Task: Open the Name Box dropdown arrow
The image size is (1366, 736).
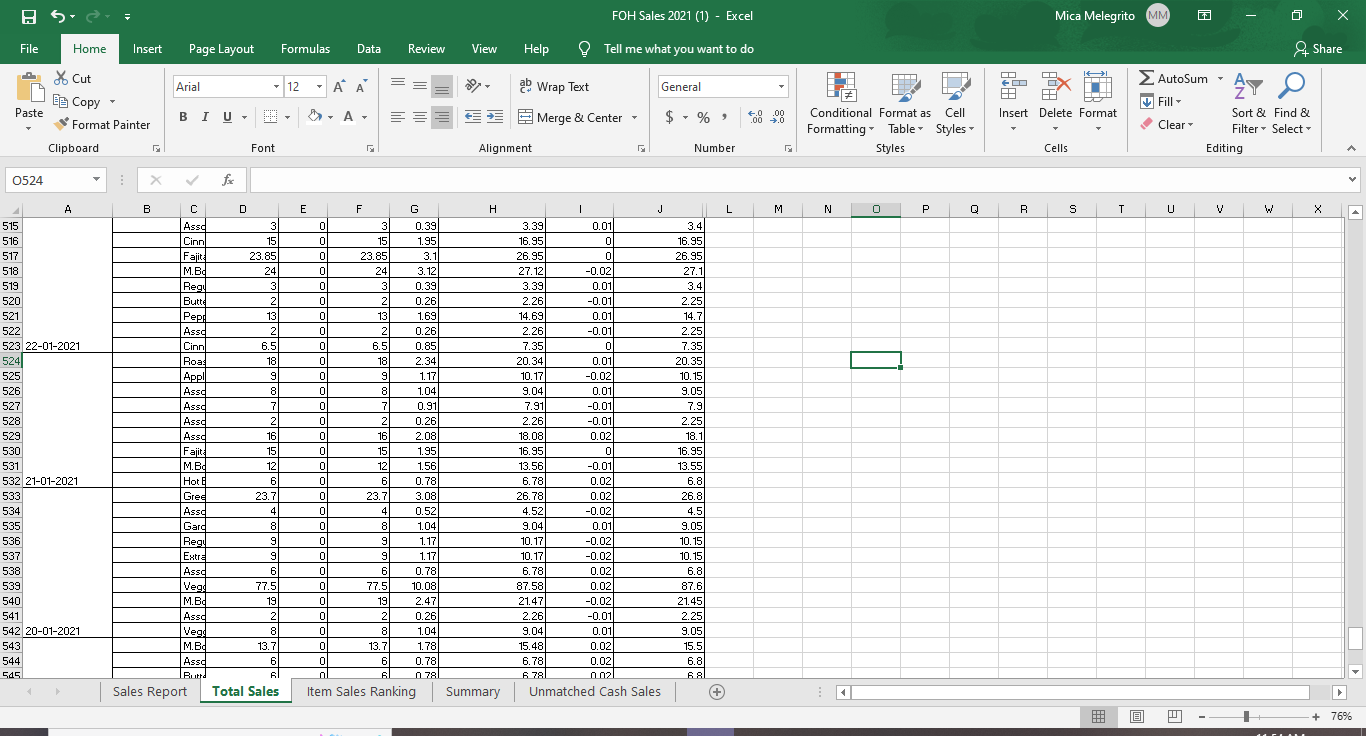Action: pyautogui.click(x=96, y=180)
